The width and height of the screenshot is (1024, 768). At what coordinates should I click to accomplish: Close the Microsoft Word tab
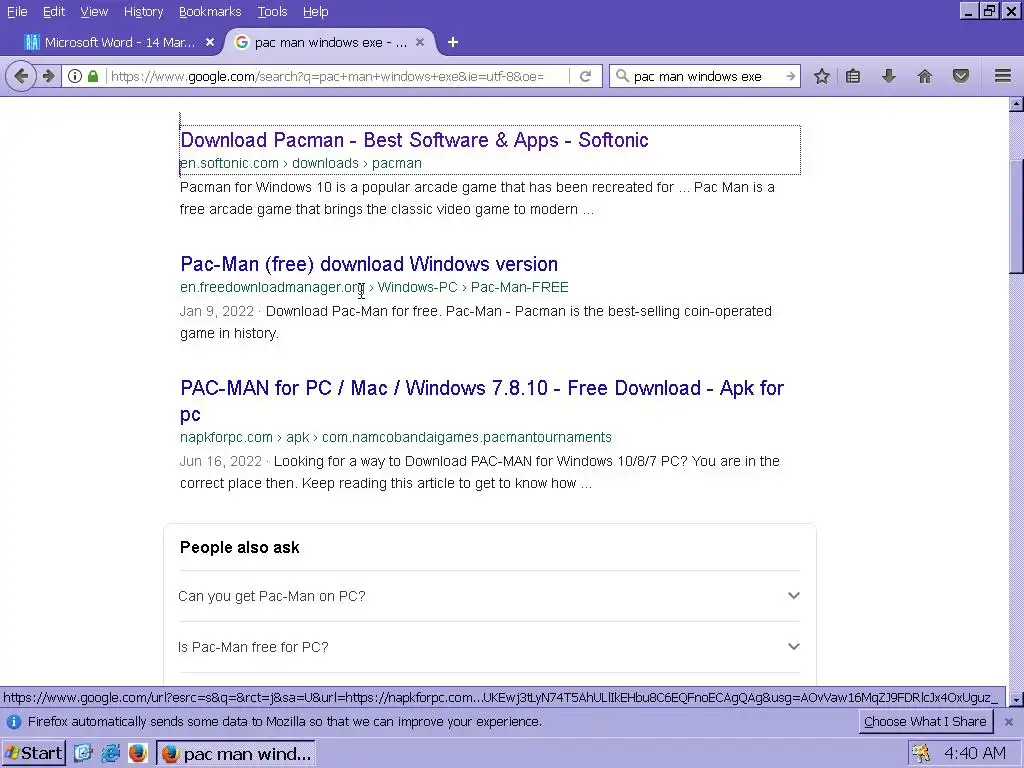210,42
